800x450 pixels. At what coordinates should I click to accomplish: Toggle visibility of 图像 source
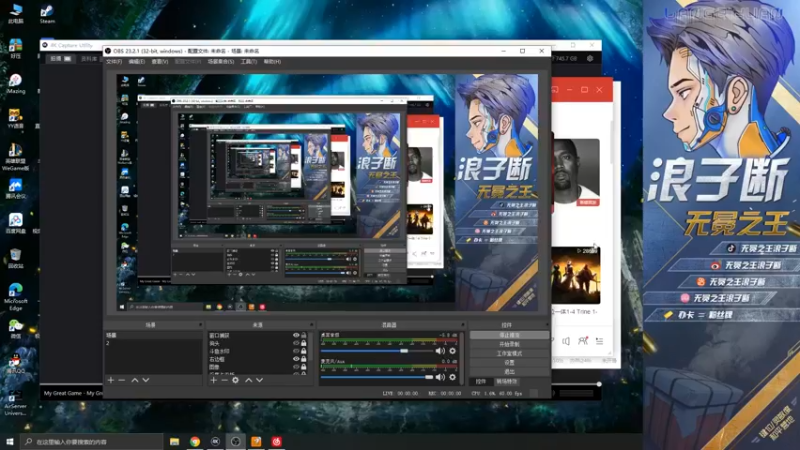296,367
